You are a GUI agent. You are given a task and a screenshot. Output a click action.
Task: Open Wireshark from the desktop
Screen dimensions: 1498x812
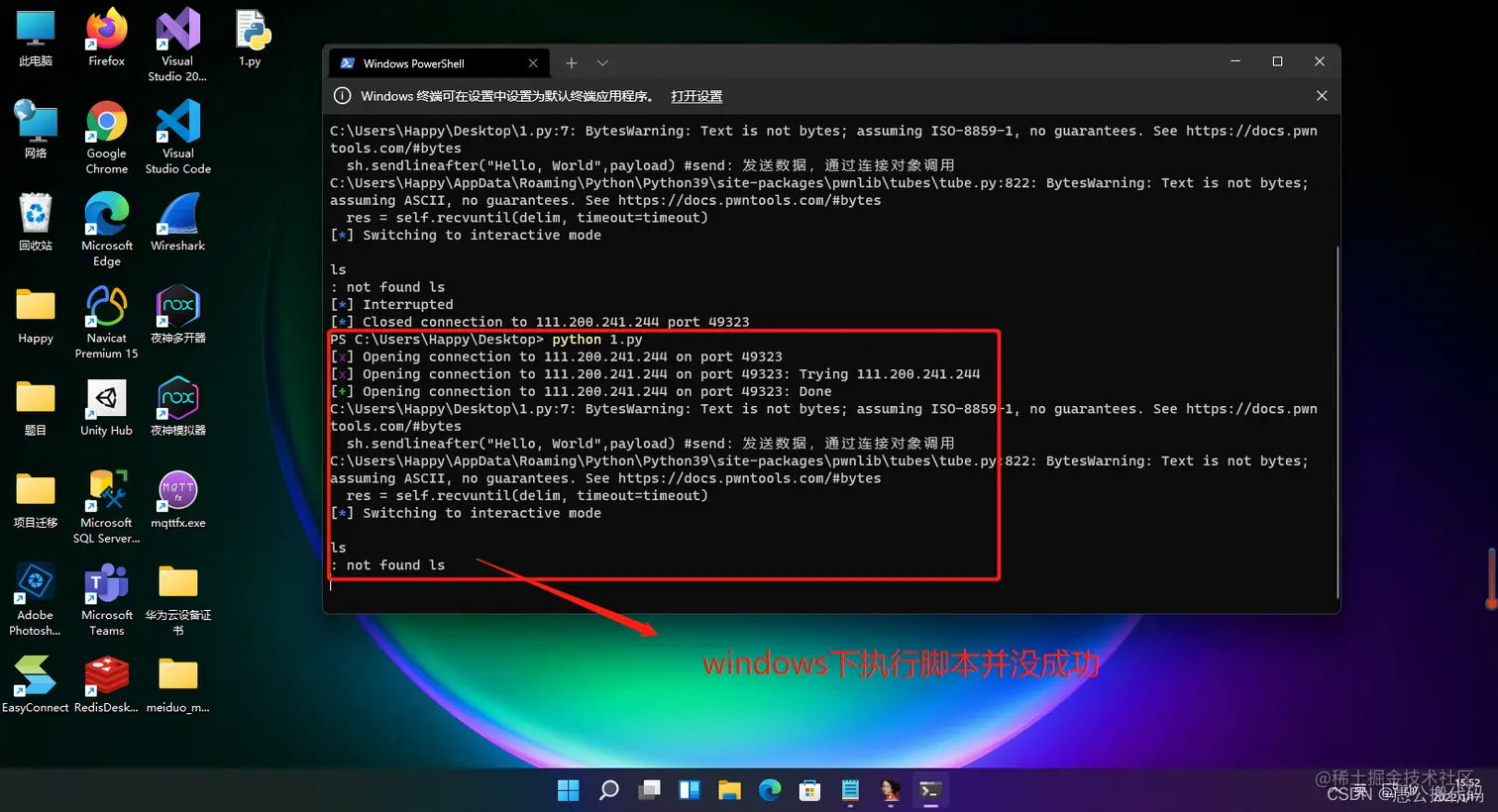178,223
